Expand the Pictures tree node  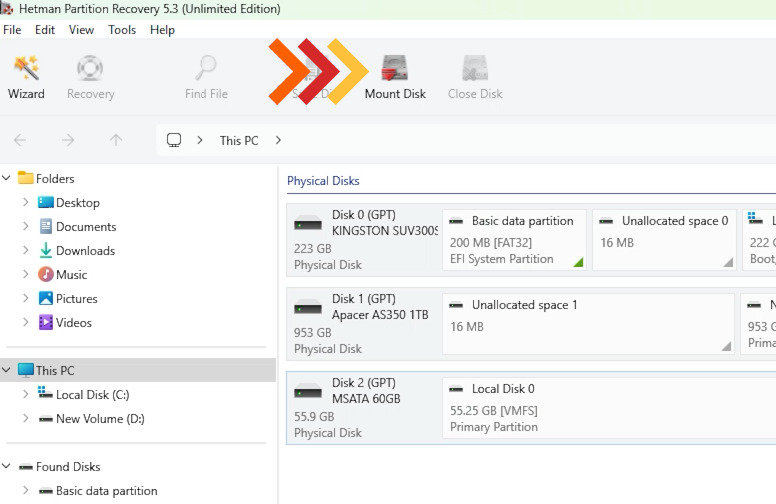26,298
